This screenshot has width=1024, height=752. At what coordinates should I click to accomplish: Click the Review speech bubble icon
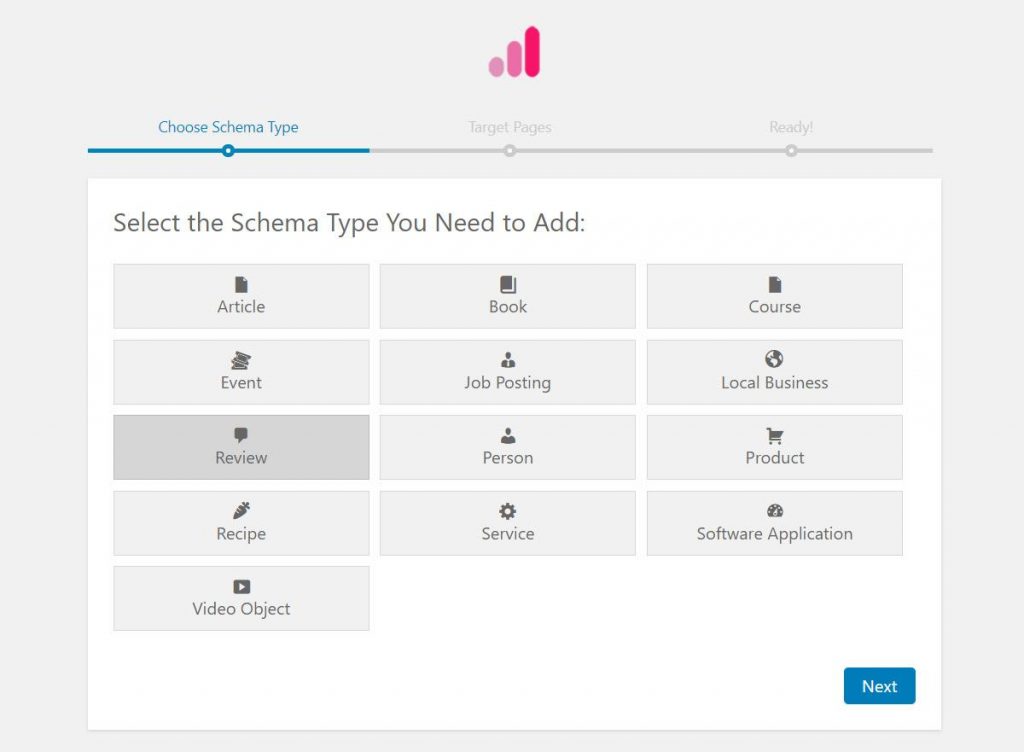pos(241,435)
